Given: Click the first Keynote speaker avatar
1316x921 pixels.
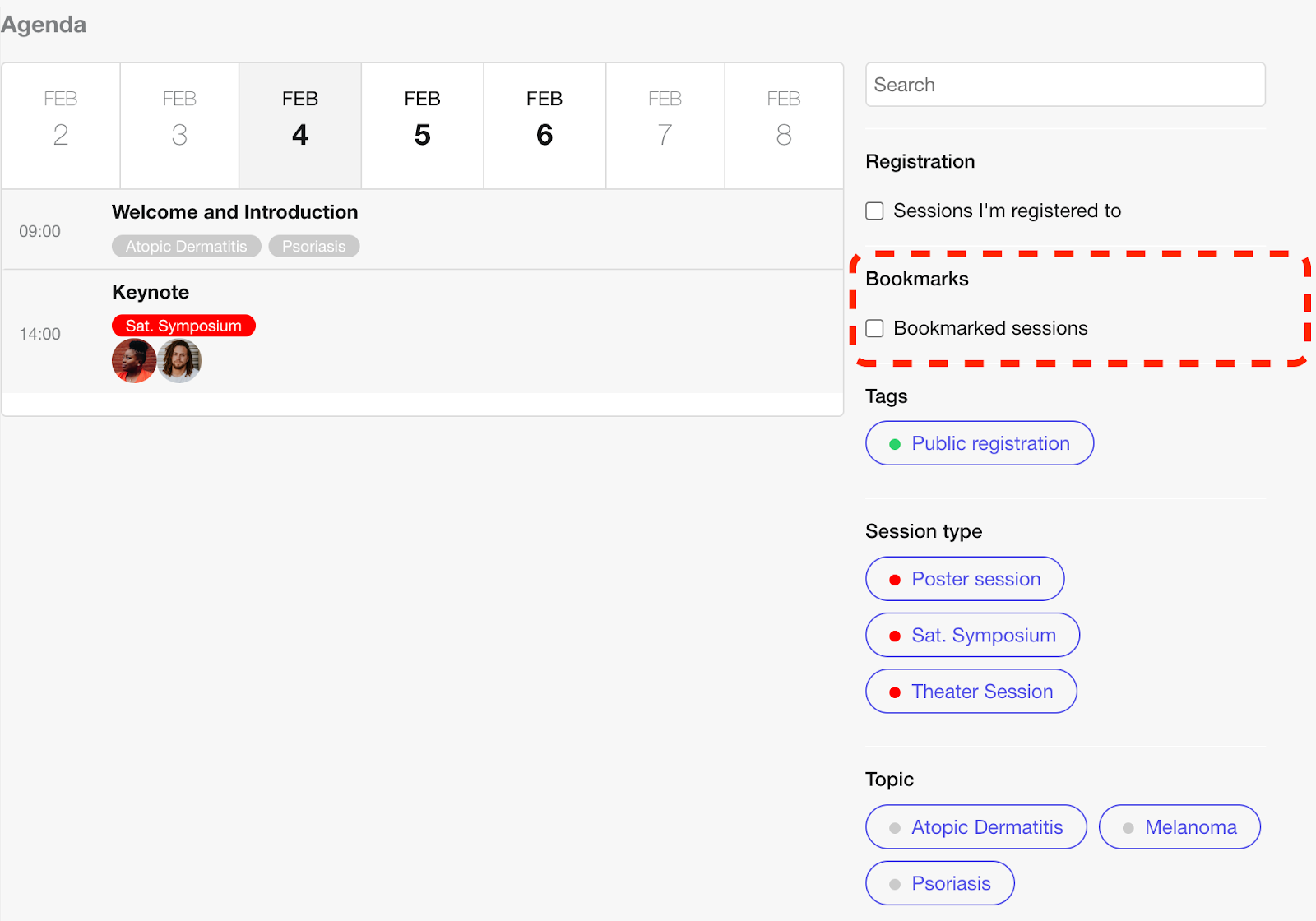Looking at the screenshot, I should 134,361.
